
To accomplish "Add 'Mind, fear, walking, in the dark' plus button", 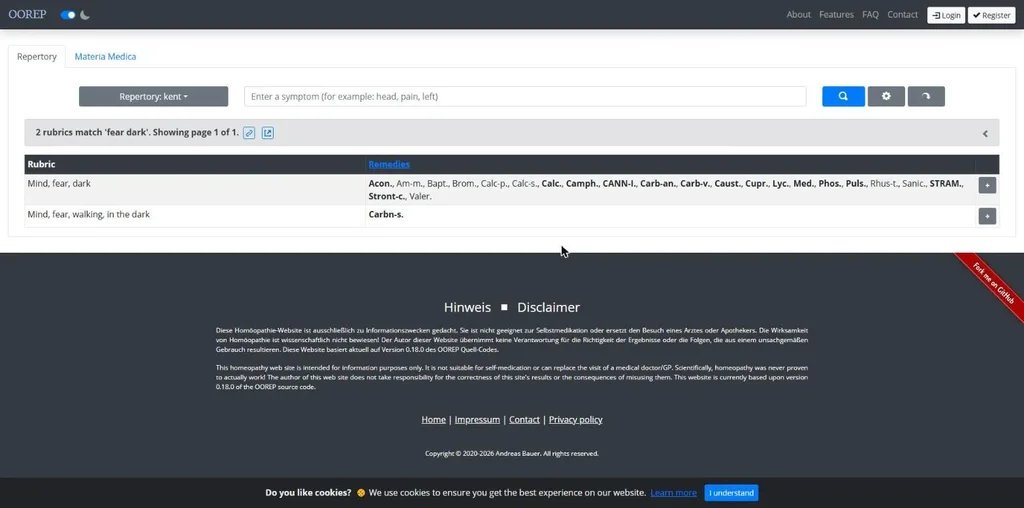I will coord(987,216).
